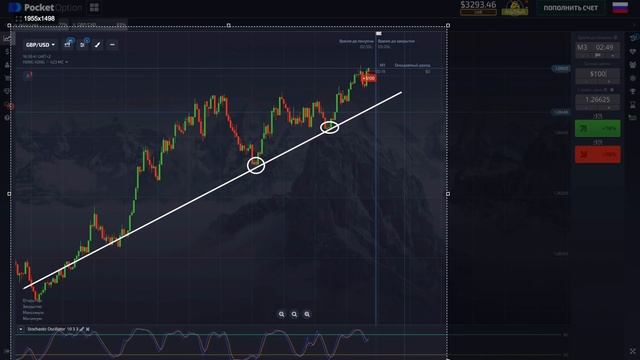Open the four-squares layout grid icon

(94, 7)
